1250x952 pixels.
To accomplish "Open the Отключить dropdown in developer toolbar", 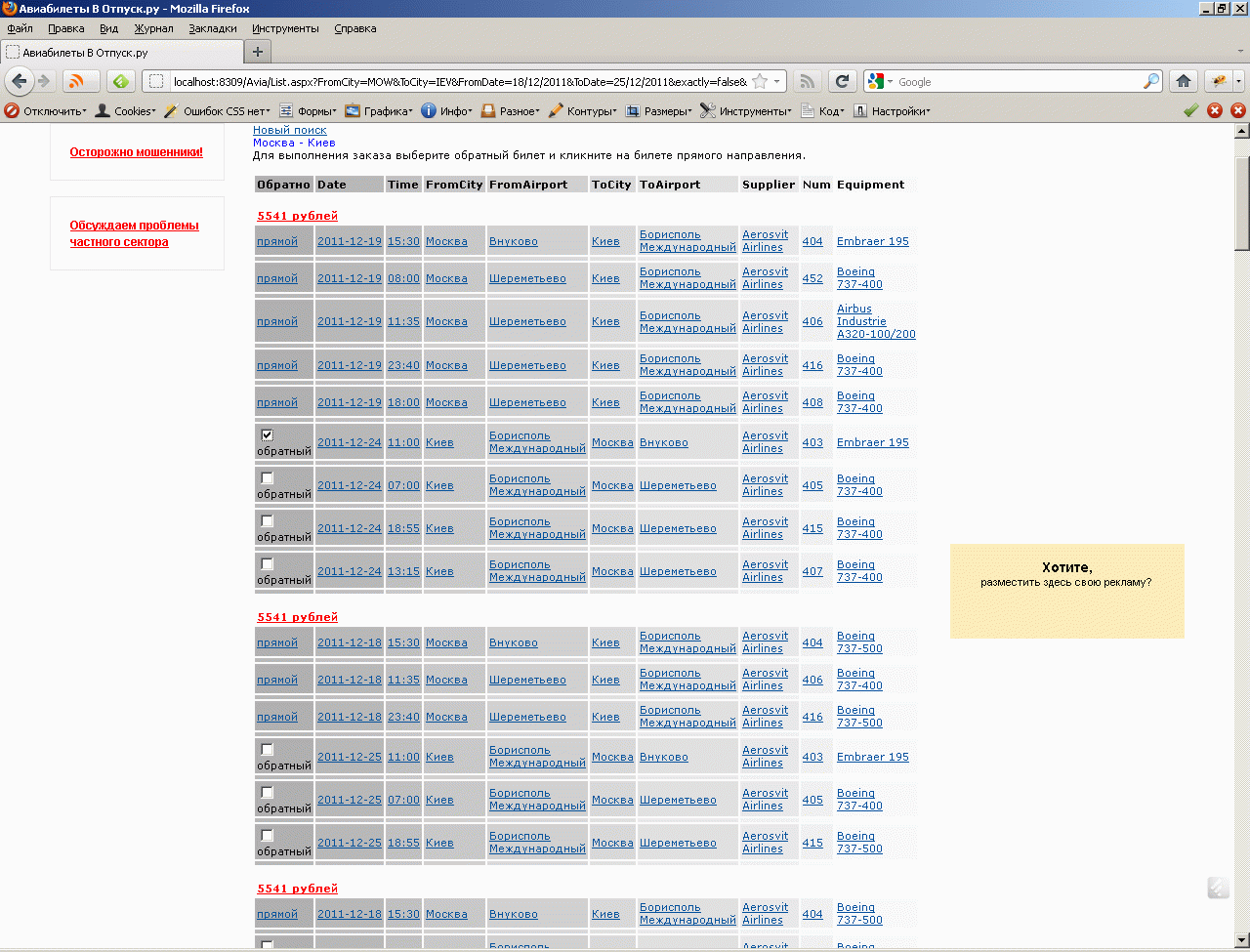I will click(46, 111).
